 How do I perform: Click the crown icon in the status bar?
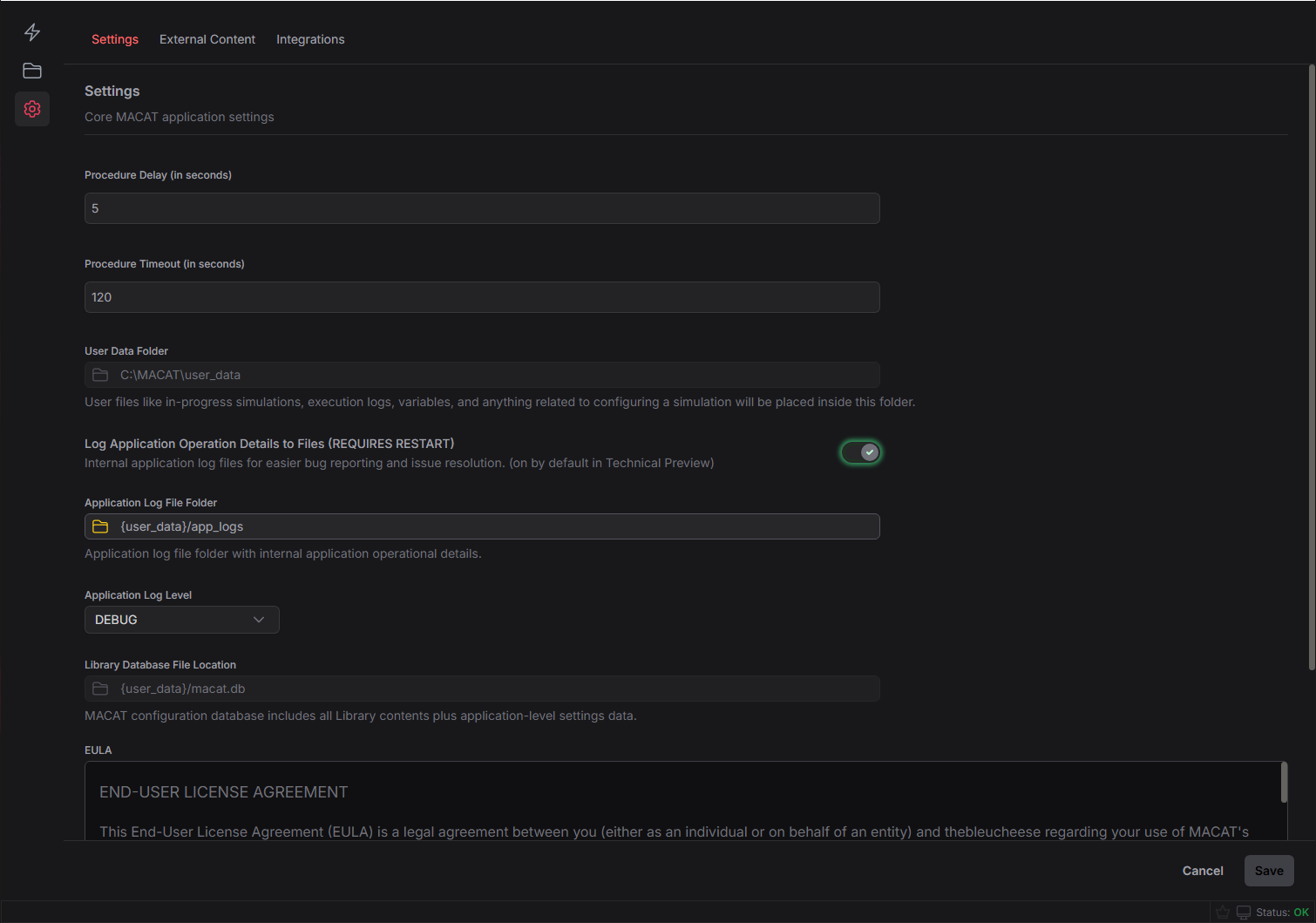point(1223,912)
